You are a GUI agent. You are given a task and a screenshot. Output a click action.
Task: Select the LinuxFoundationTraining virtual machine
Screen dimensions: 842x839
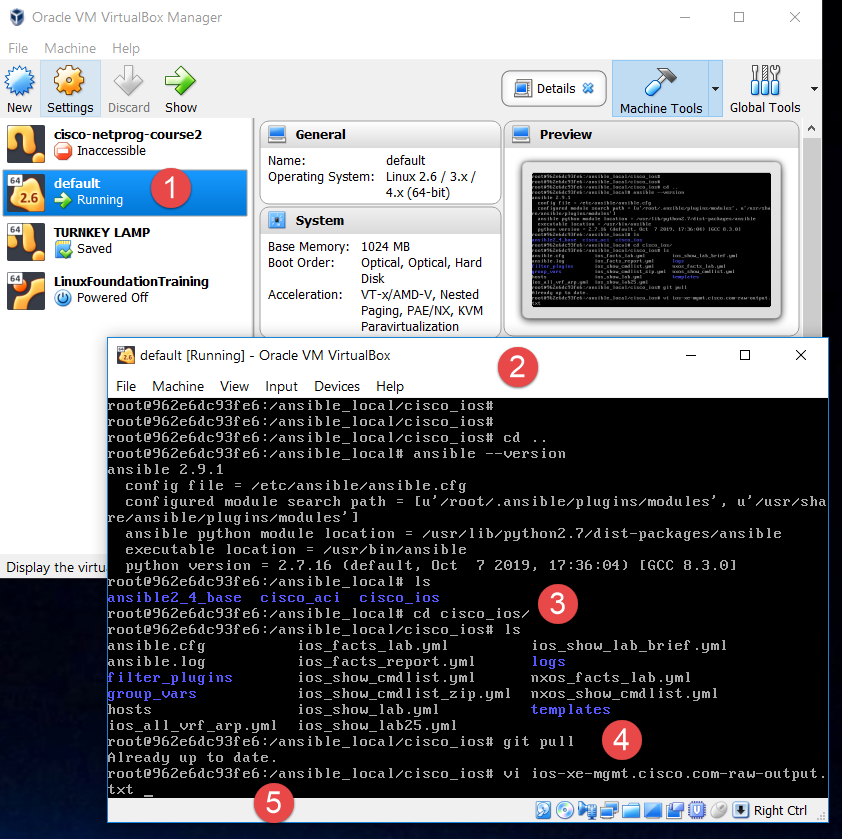click(125, 290)
